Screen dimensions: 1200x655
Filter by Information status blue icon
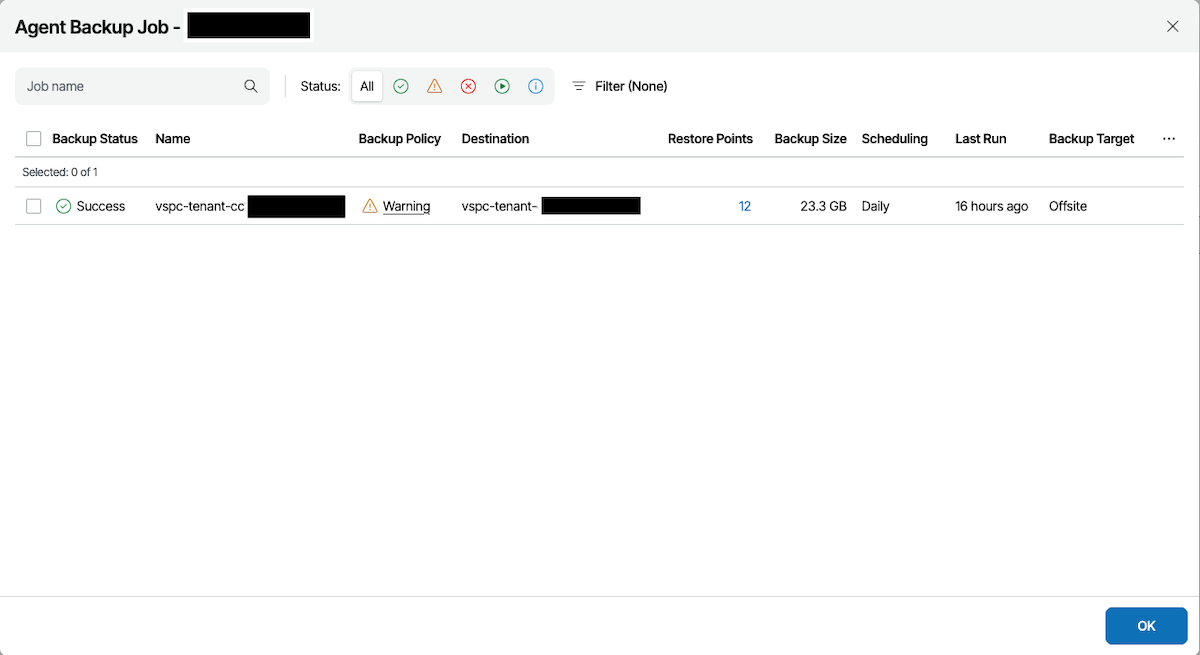coord(535,87)
